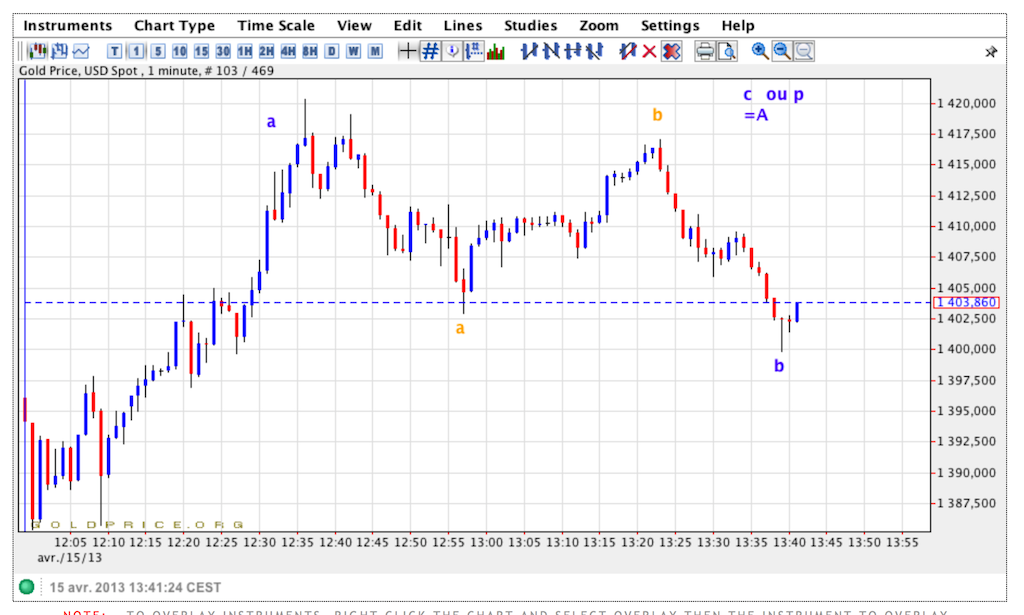Image resolution: width=1024 pixels, height=615 pixels.
Task: Click the print chart icon
Action: pos(704,51)
